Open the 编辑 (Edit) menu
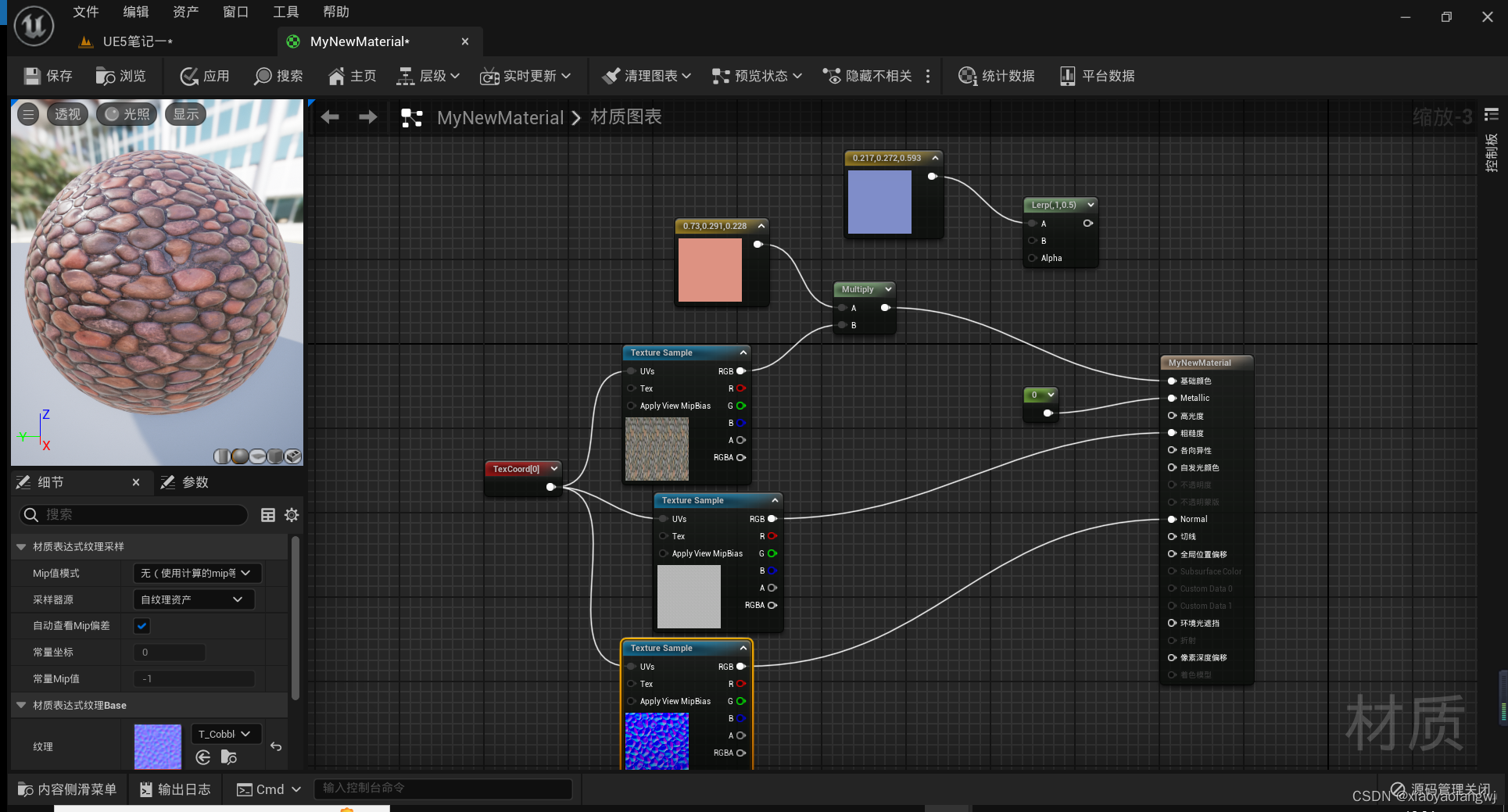Viewport: 1508px width, 812px height. 135,12
